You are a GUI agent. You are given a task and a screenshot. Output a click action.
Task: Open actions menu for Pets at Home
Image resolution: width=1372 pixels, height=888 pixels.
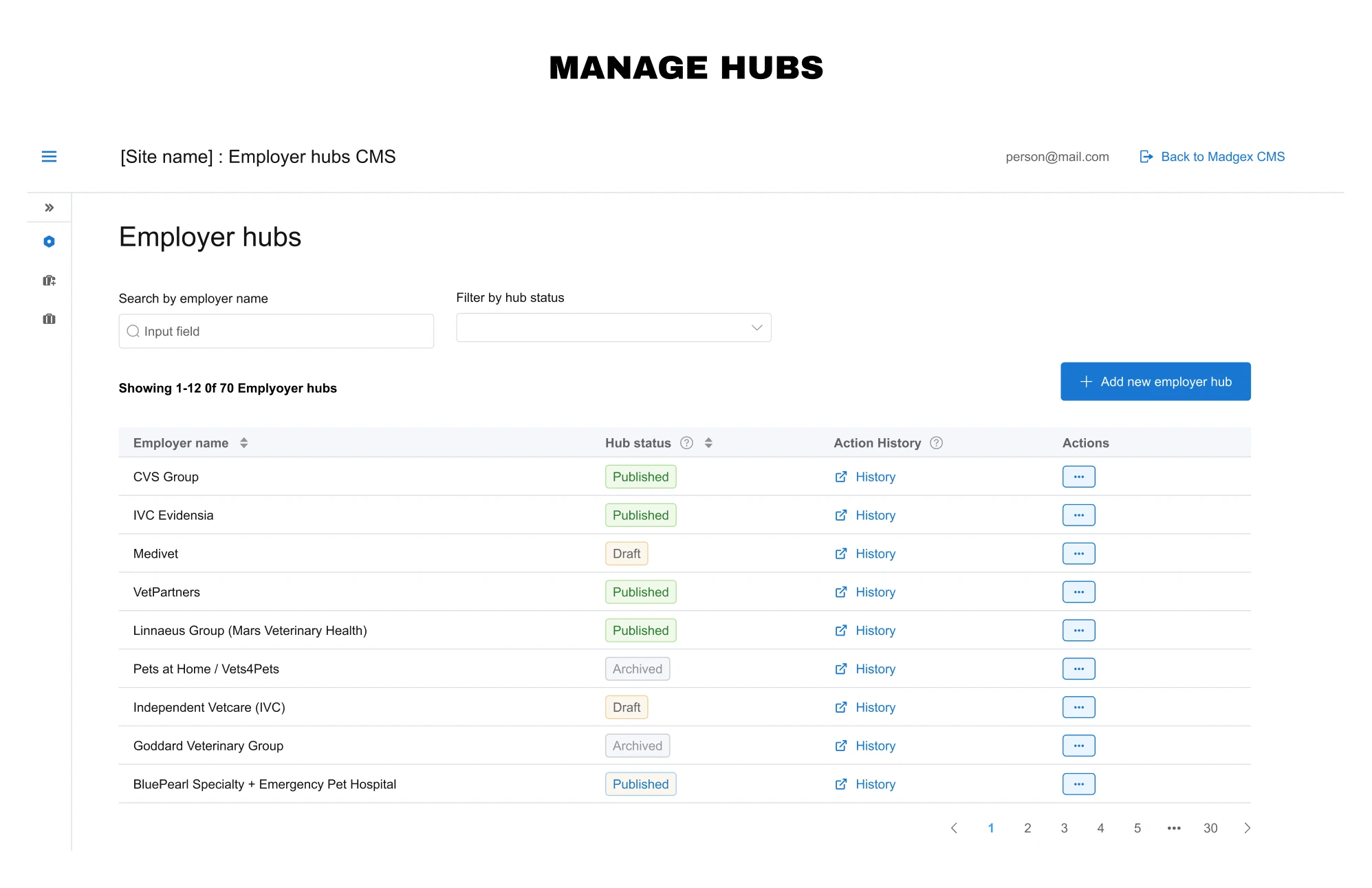(x=1078, y=669)
